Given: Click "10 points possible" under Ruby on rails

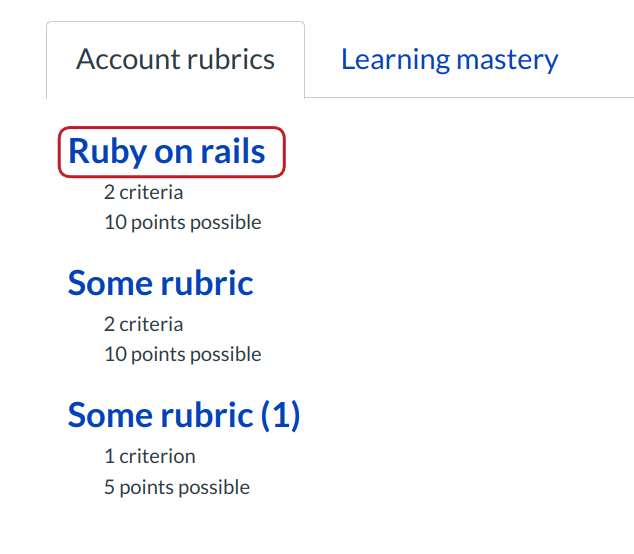Looking at the screenshot, I should [x=182, y=222].
